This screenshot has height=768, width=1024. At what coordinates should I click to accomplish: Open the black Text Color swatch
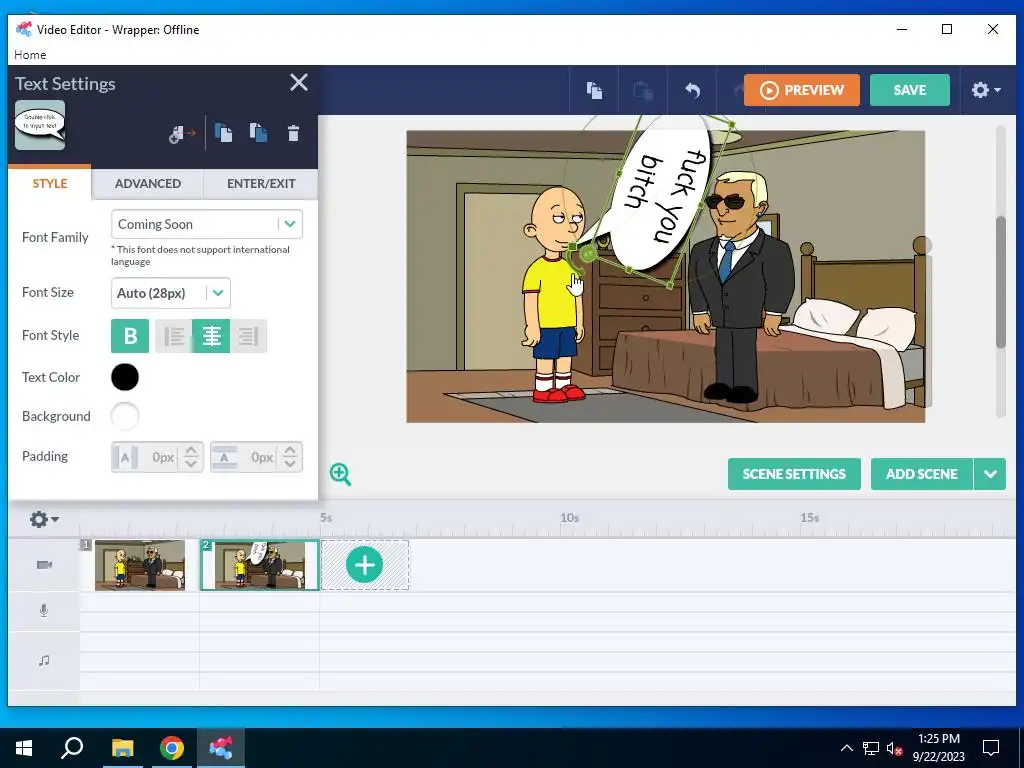tap(125, 377)
